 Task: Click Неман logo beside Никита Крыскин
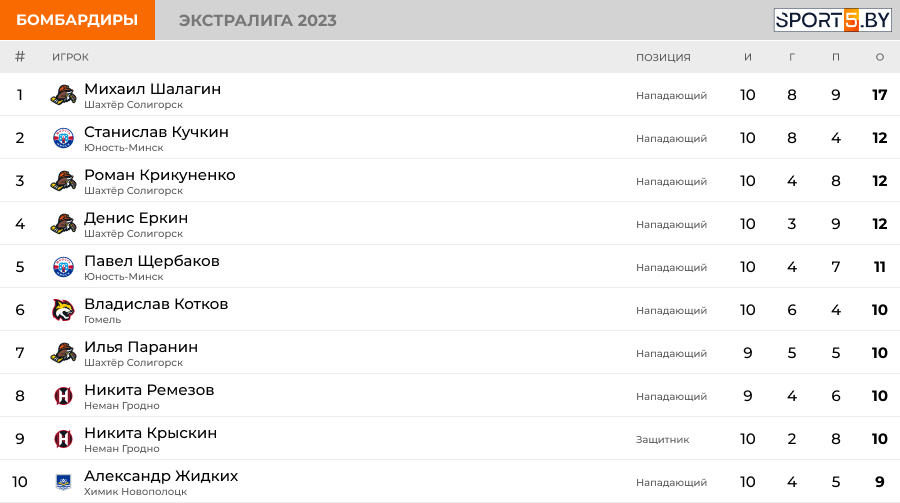point(63,439)
